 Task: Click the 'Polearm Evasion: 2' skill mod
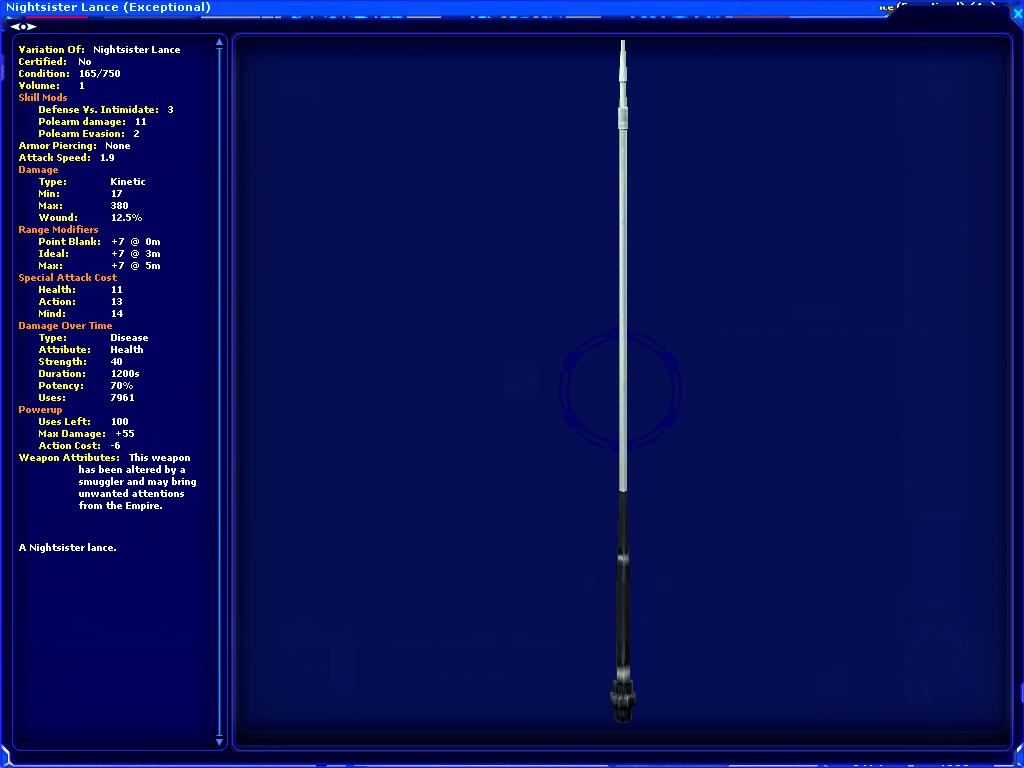pyautogui.click(x=89, y=134)
